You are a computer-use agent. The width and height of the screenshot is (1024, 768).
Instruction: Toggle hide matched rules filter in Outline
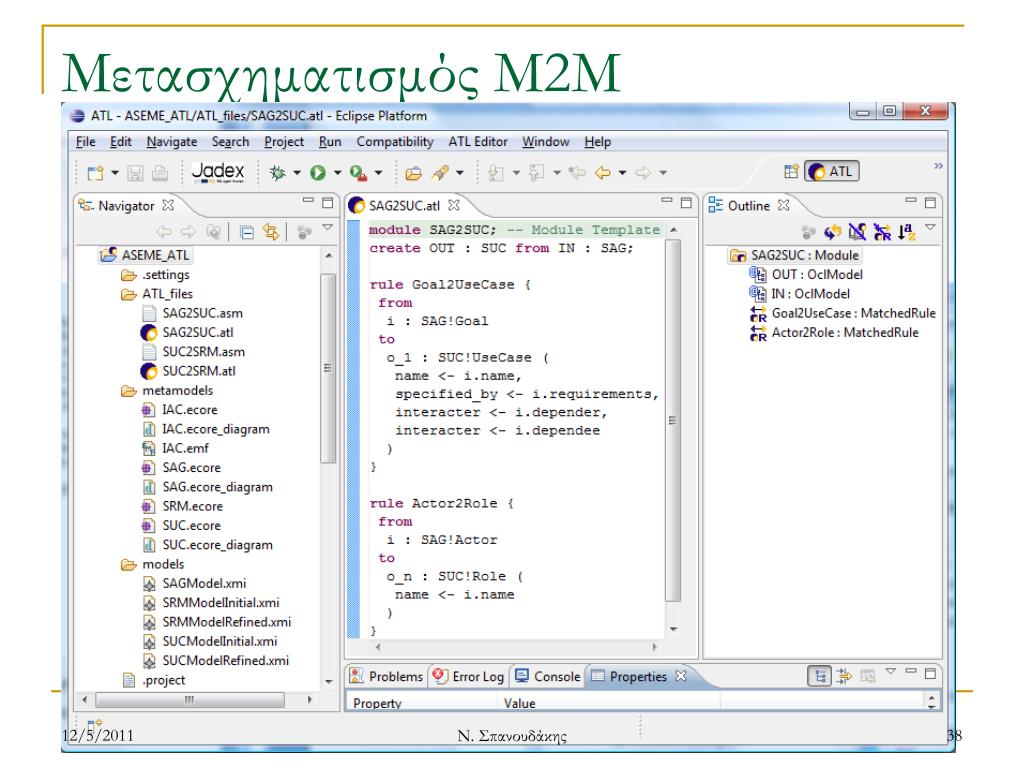pos(882,232)
